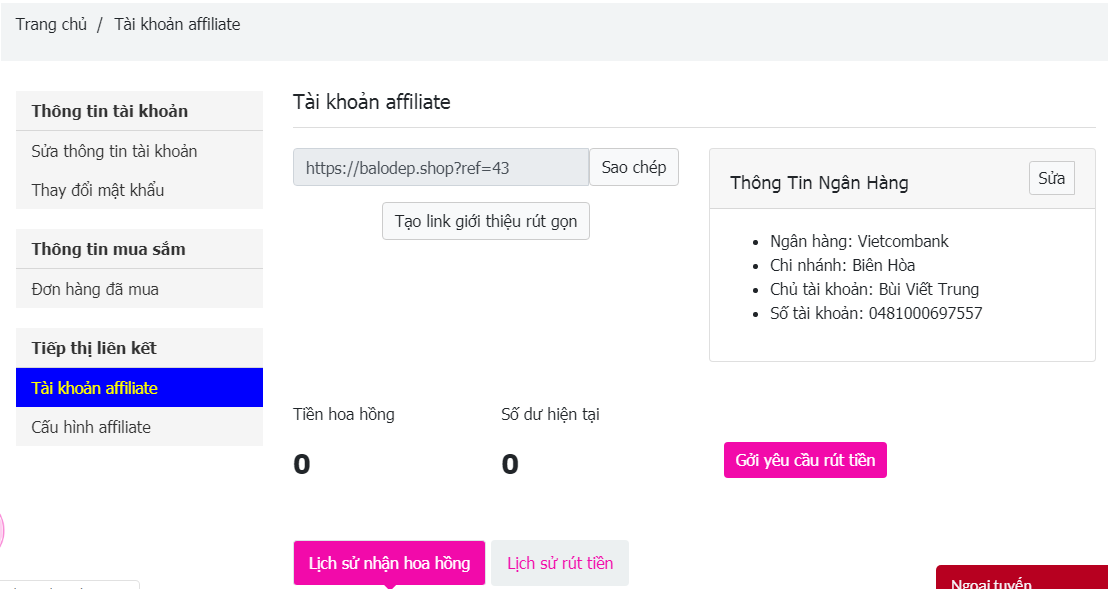
Task: Go to Trang chủ breadcrumb link
Action: pyautogui.click(x=51, y=24)
